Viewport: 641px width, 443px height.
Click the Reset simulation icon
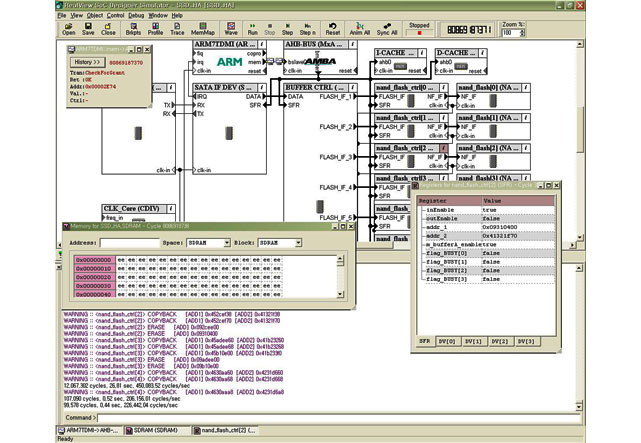click(332, 27)
